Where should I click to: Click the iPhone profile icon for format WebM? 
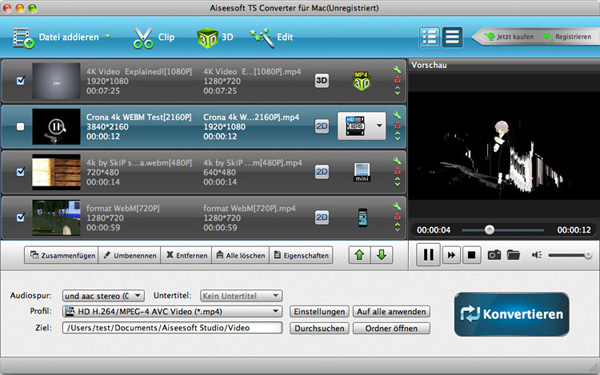(x=362, y=217)
